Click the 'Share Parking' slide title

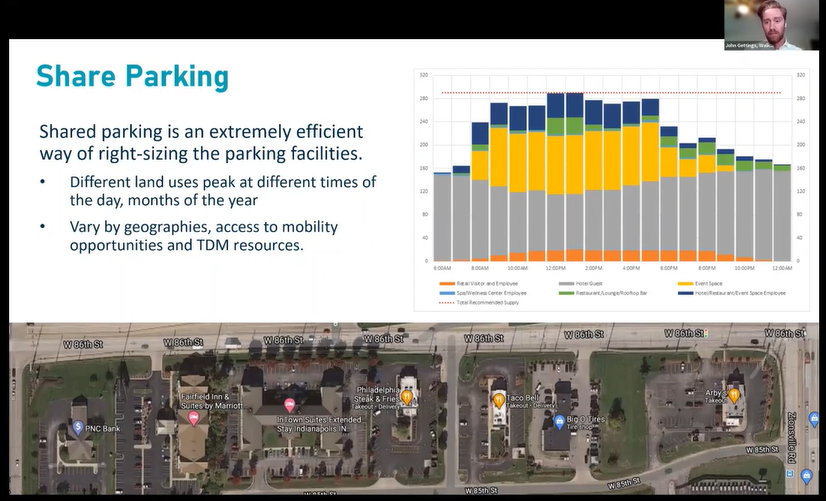point(132,77)
